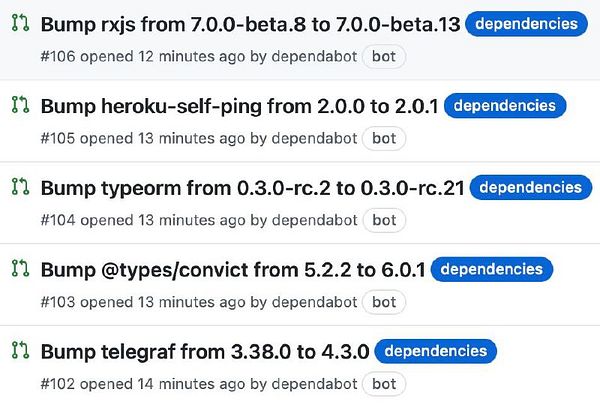The height and width of the screenshot is (404, 600).
Task: Open 'Bump rxjs from 7.0.0-beta.8' pull request
Action: tap(250, 24)
